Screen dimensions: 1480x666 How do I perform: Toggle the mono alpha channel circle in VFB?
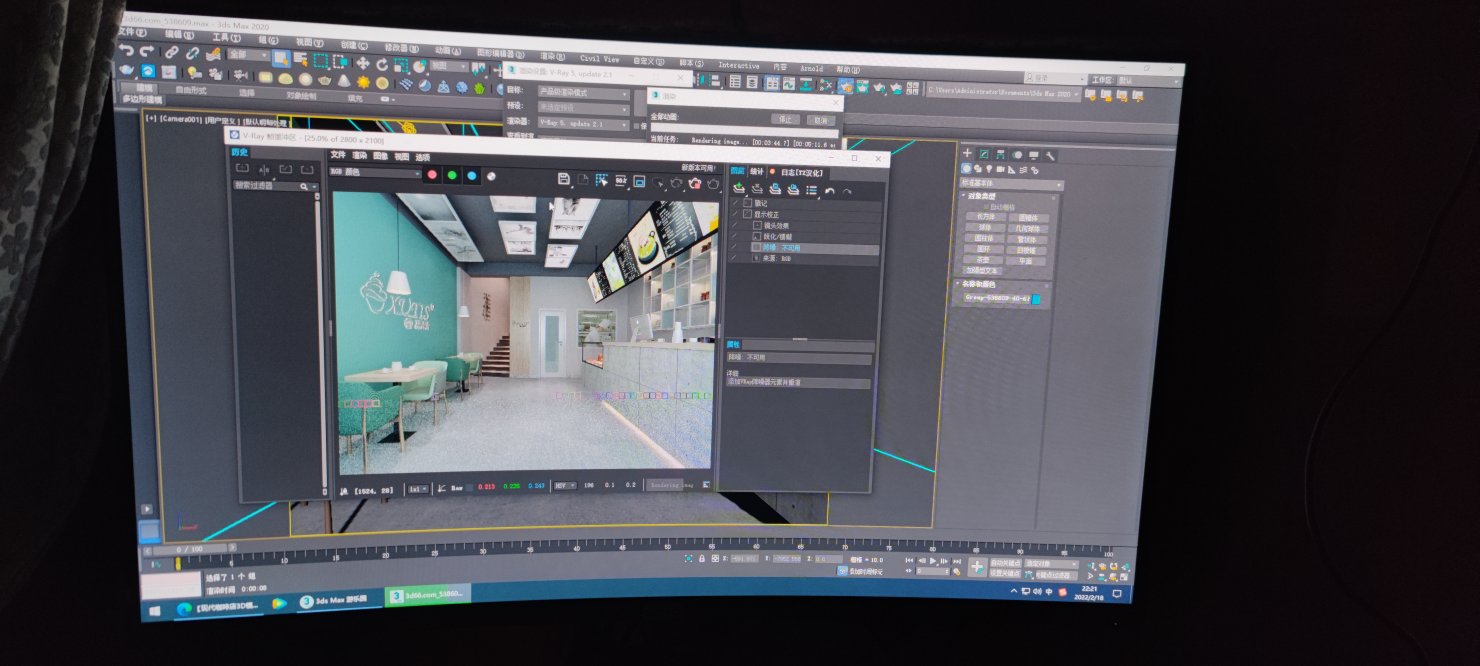point(491,177)
